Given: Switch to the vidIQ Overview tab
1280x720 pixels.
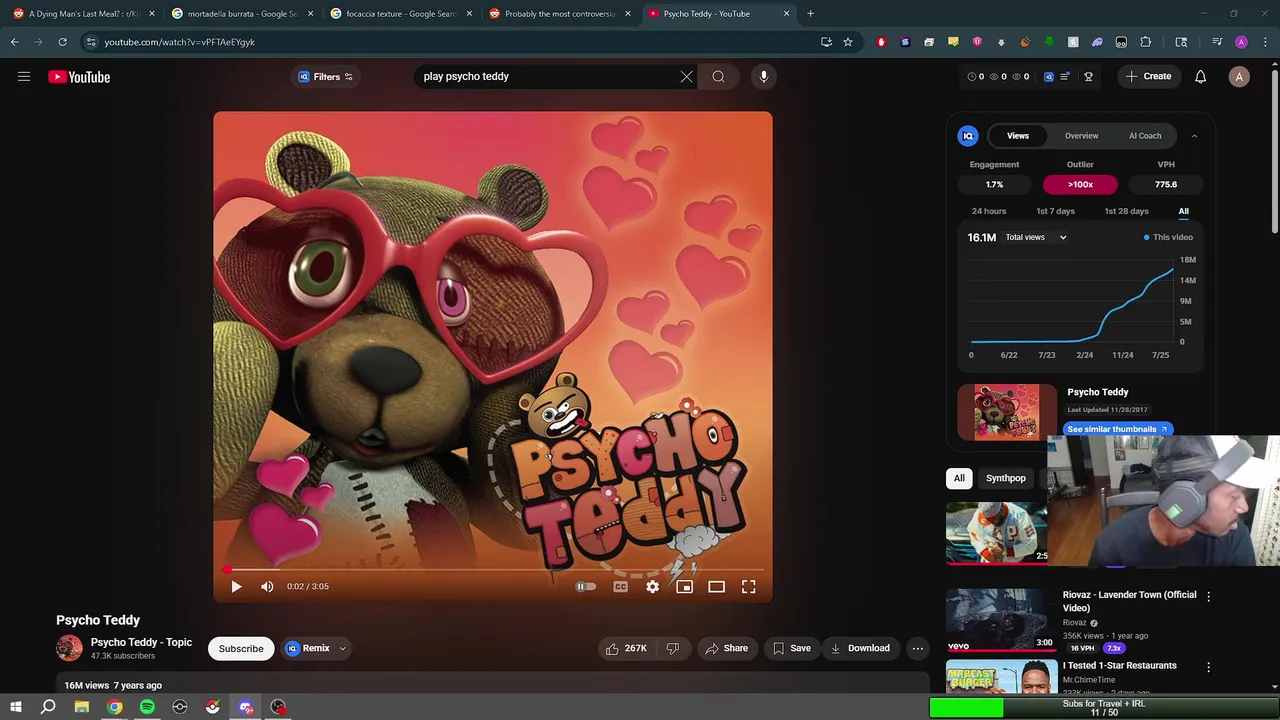Looking at the screenshot, I should click(1081, 136).
